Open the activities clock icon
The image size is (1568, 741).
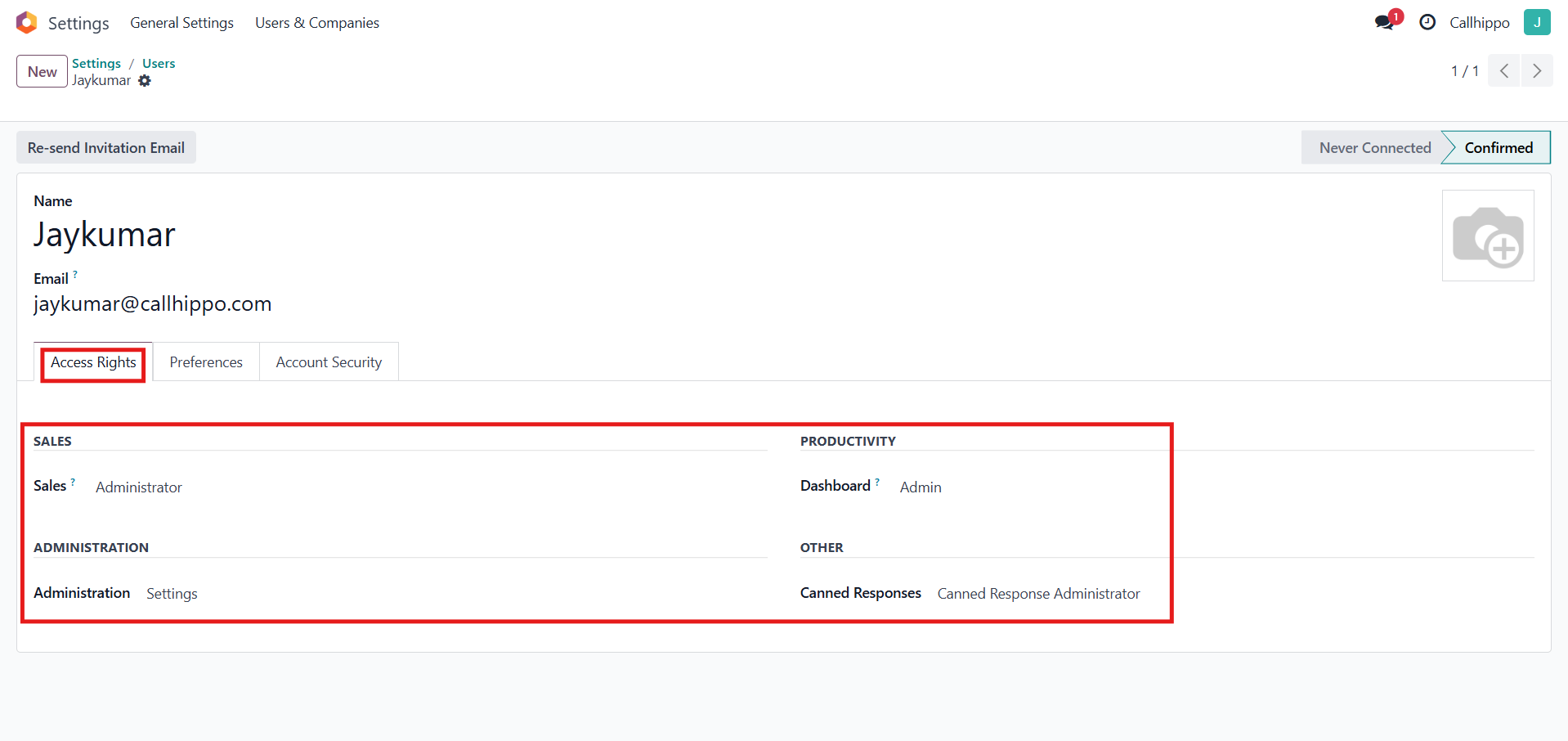point(1427,23)
